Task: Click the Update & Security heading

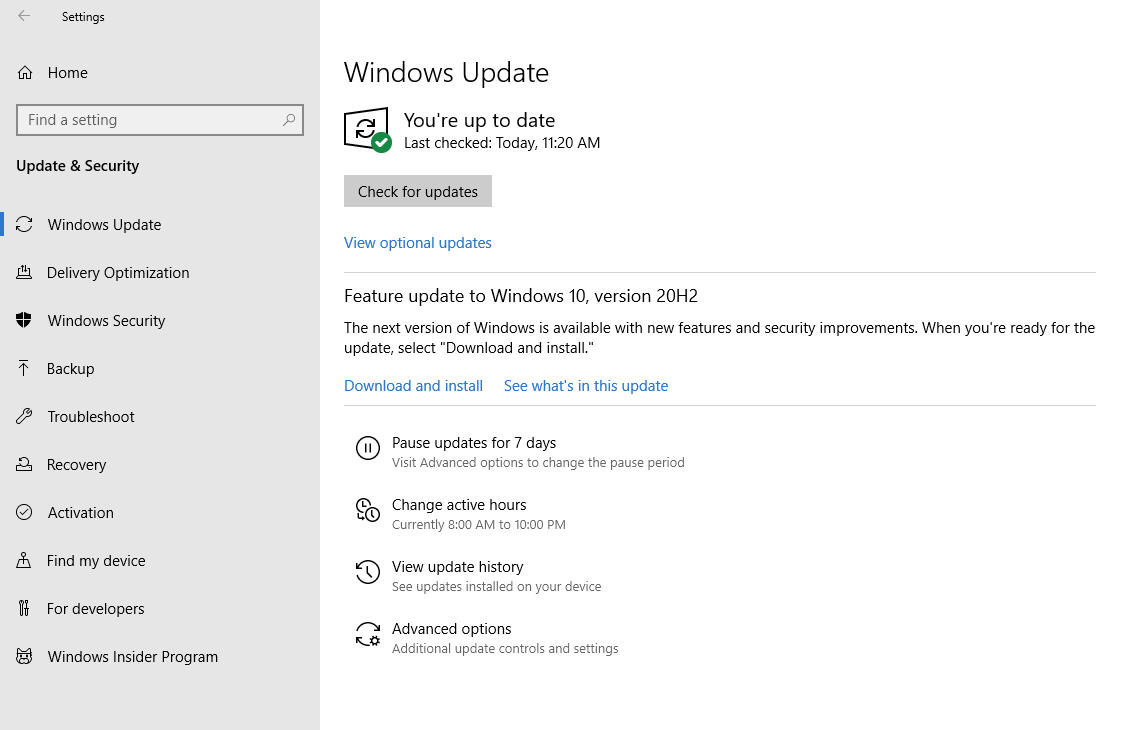Action: [x=77, y=166]
